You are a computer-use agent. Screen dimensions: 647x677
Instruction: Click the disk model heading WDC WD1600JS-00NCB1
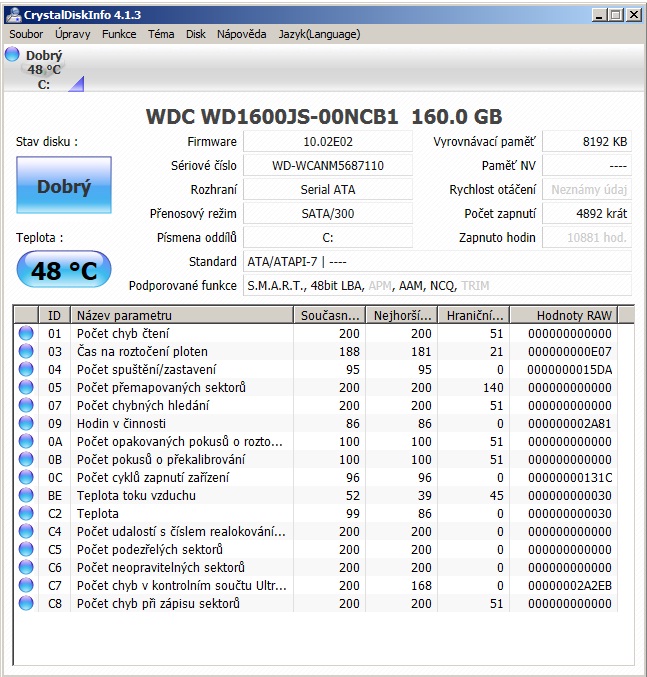272,117
